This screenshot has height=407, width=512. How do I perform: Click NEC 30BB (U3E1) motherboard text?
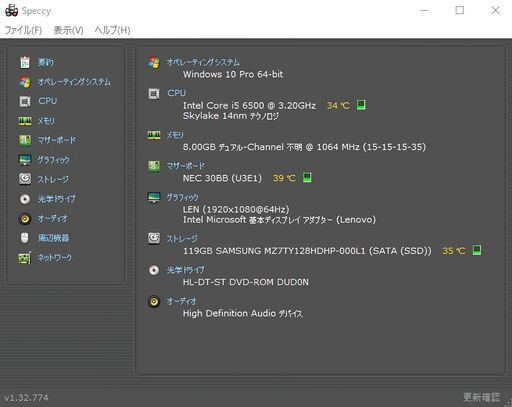click(222, 178)
